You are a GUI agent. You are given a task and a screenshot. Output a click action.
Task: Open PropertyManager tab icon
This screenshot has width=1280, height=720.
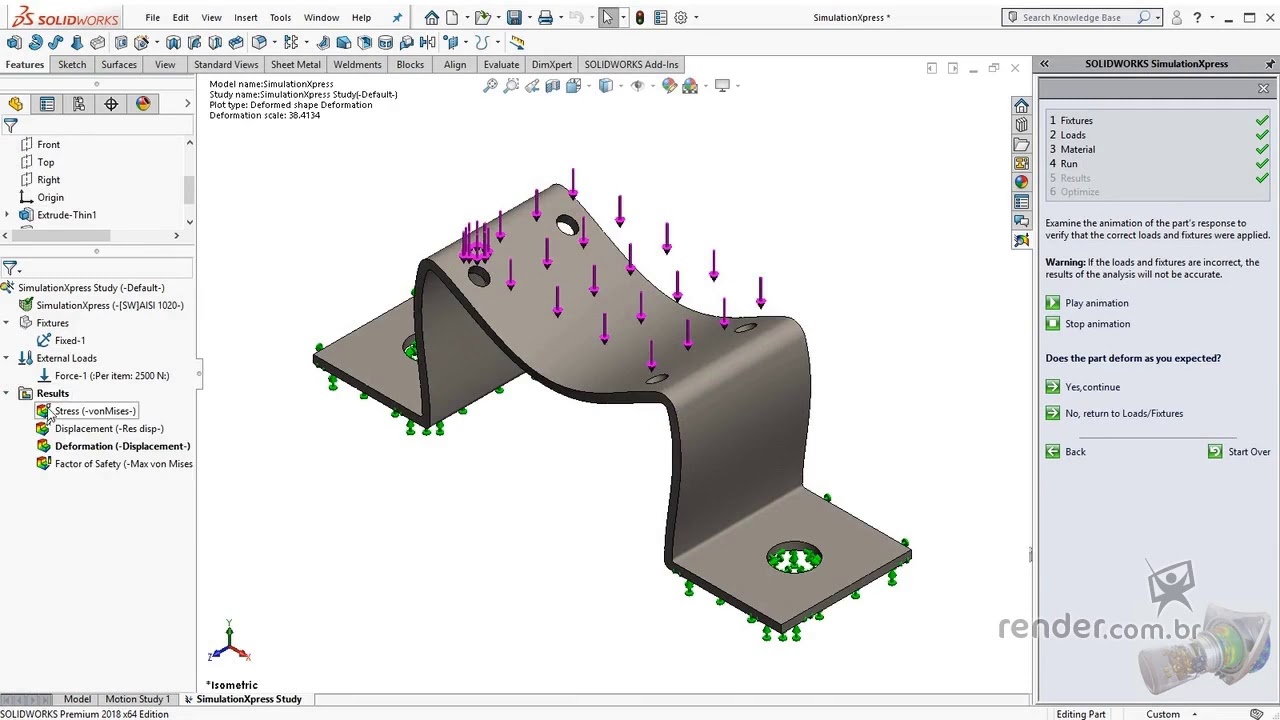[47, 104]
